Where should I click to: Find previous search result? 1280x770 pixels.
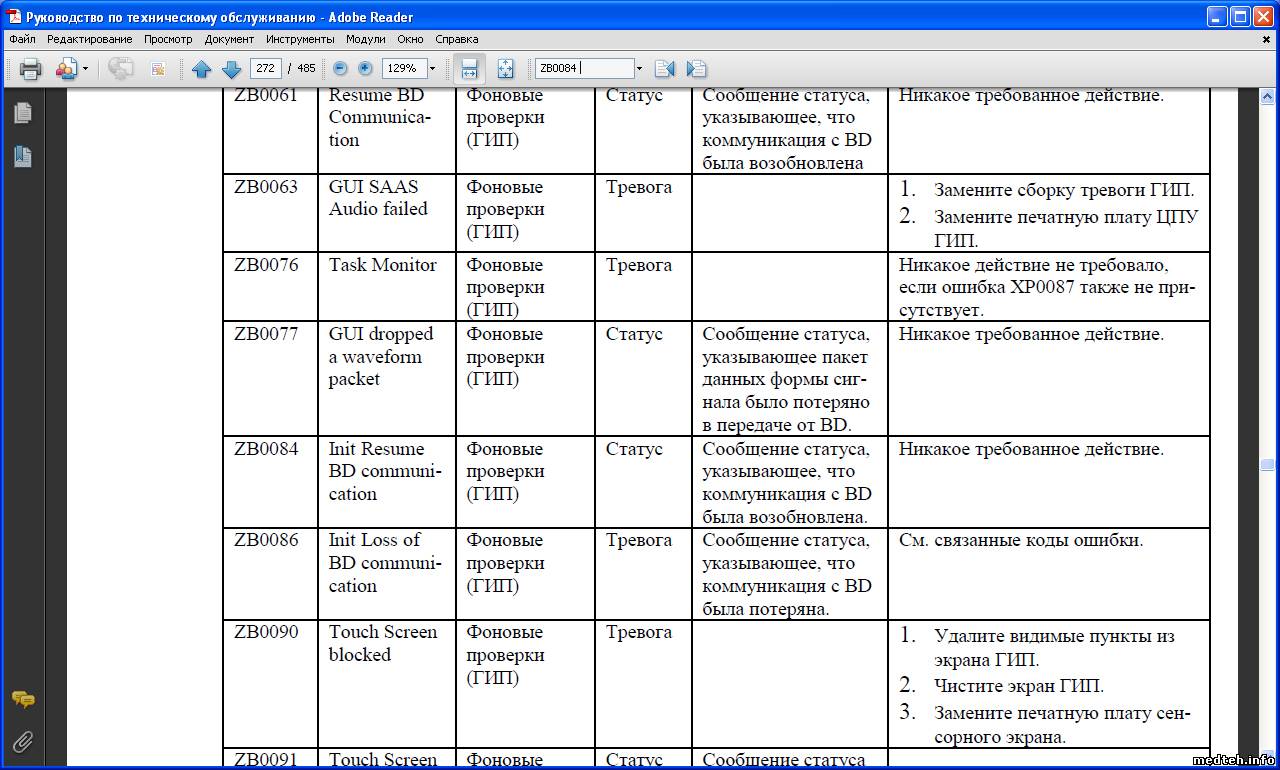pyautogui.click(x=664, y=69)
